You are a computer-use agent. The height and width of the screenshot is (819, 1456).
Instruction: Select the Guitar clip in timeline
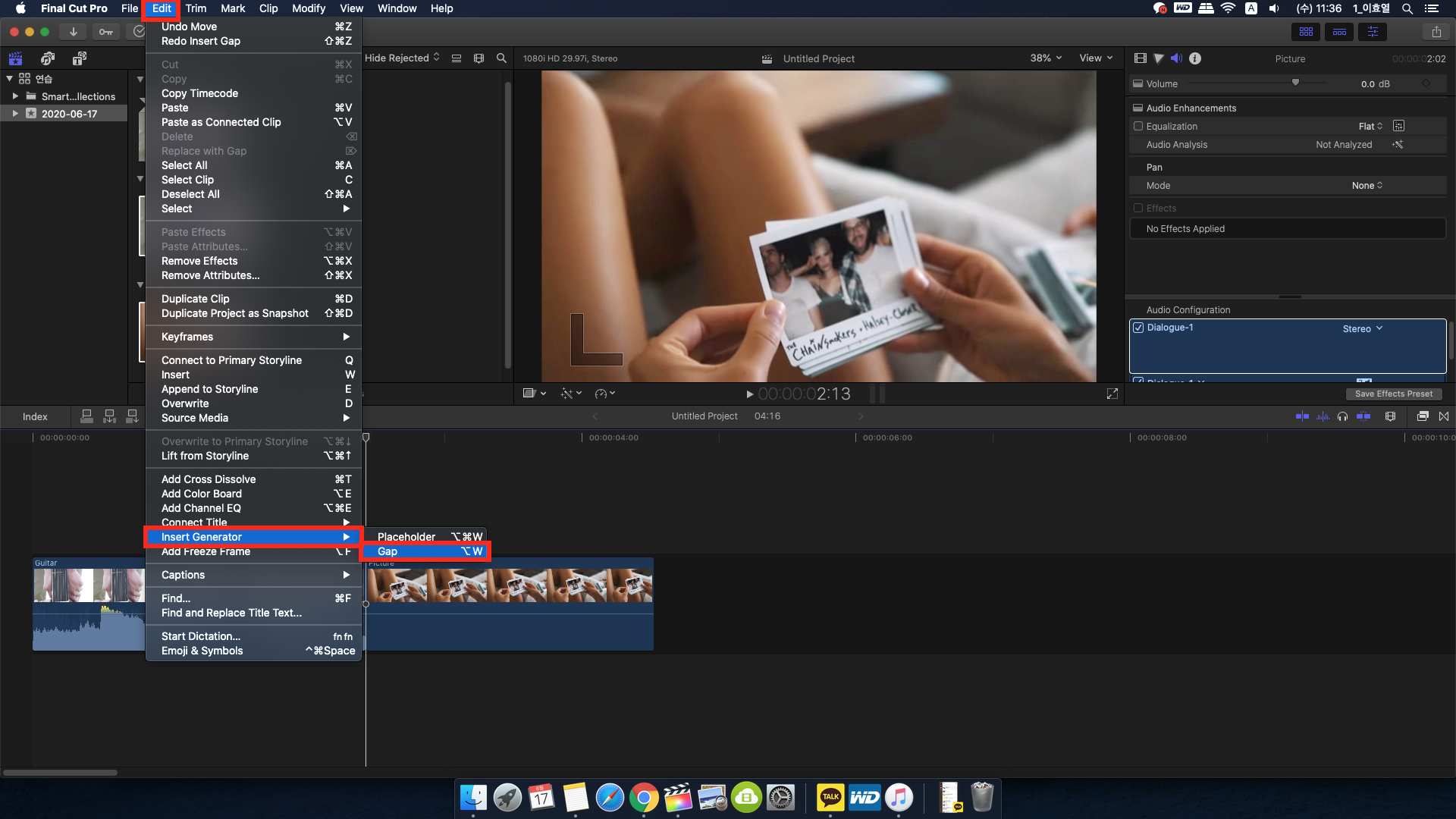point(89,604)
